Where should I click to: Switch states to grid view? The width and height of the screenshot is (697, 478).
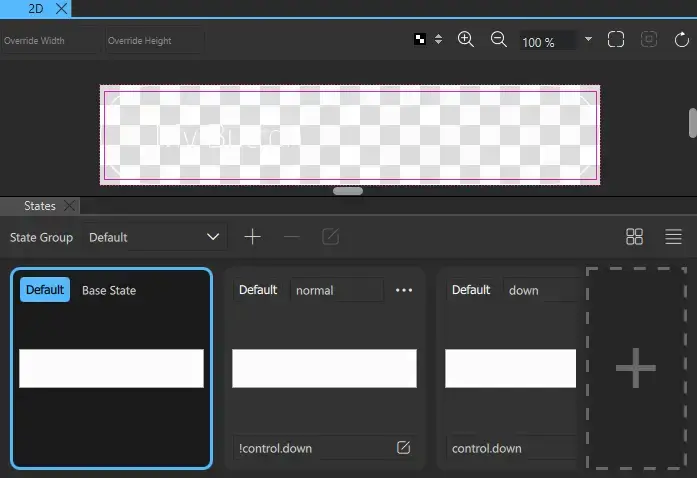tap(634, 237)
